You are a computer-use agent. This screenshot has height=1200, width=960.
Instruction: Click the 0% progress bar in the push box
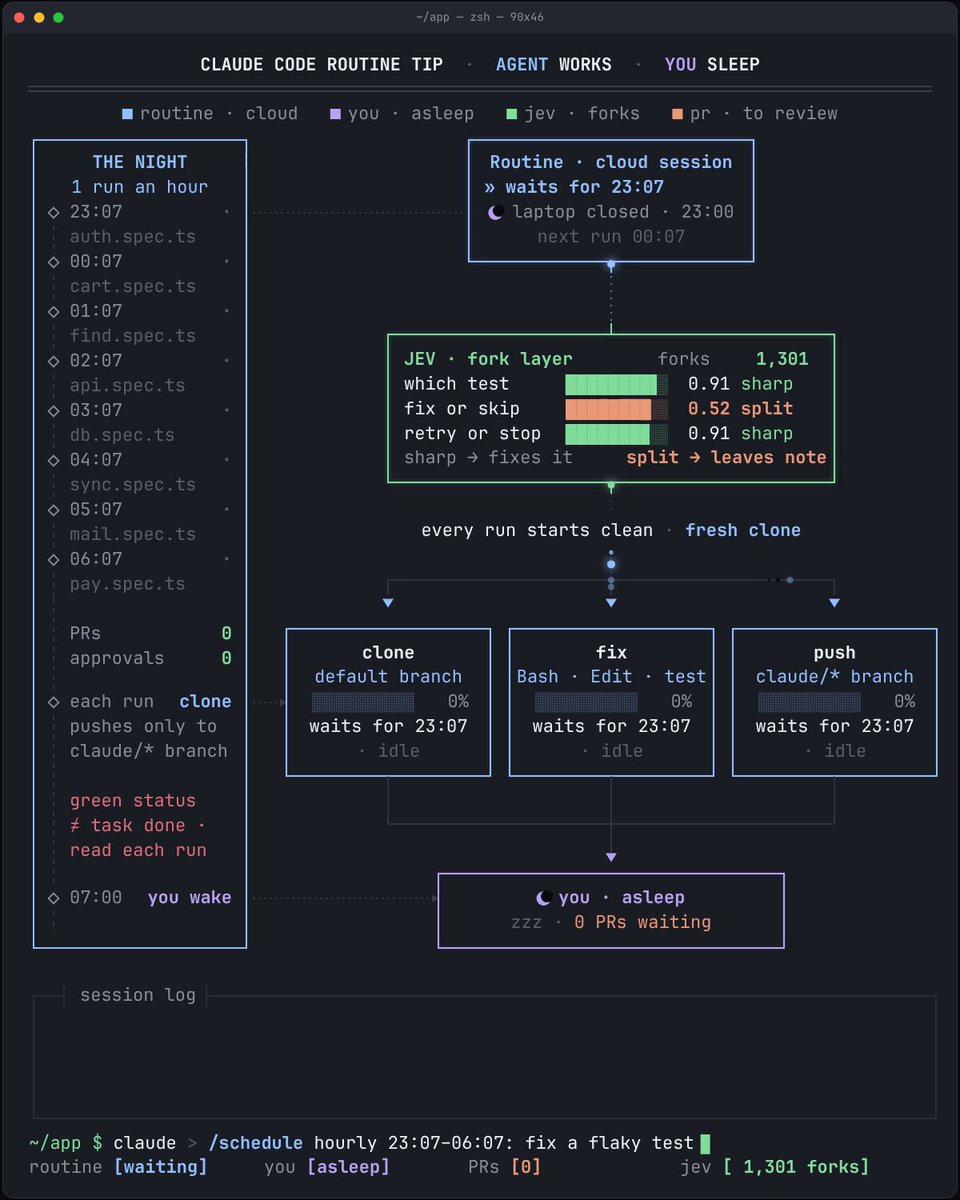pos(809,702)
